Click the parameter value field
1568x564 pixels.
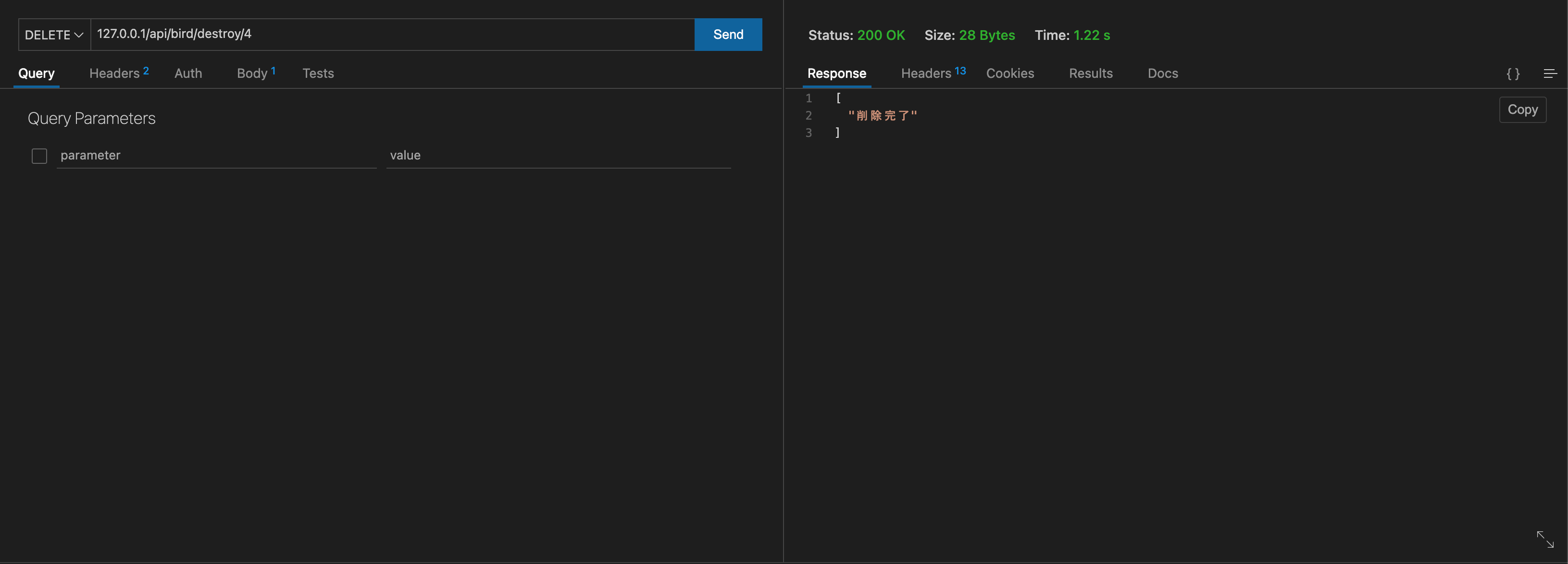(x=558, y=155)
